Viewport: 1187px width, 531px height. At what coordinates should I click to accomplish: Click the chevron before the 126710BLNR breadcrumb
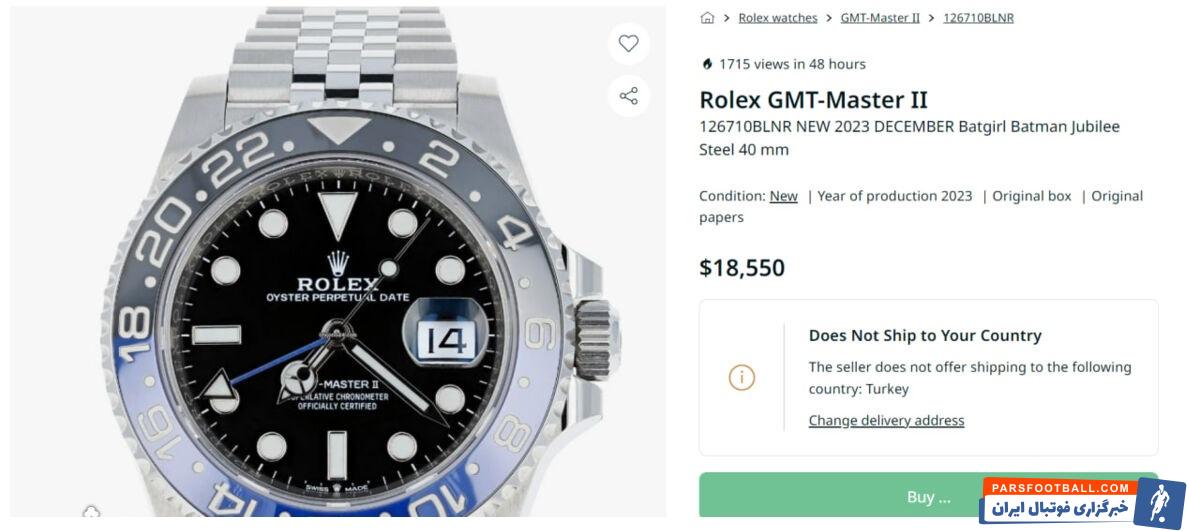pyautogui.click(x=931, y=18)
